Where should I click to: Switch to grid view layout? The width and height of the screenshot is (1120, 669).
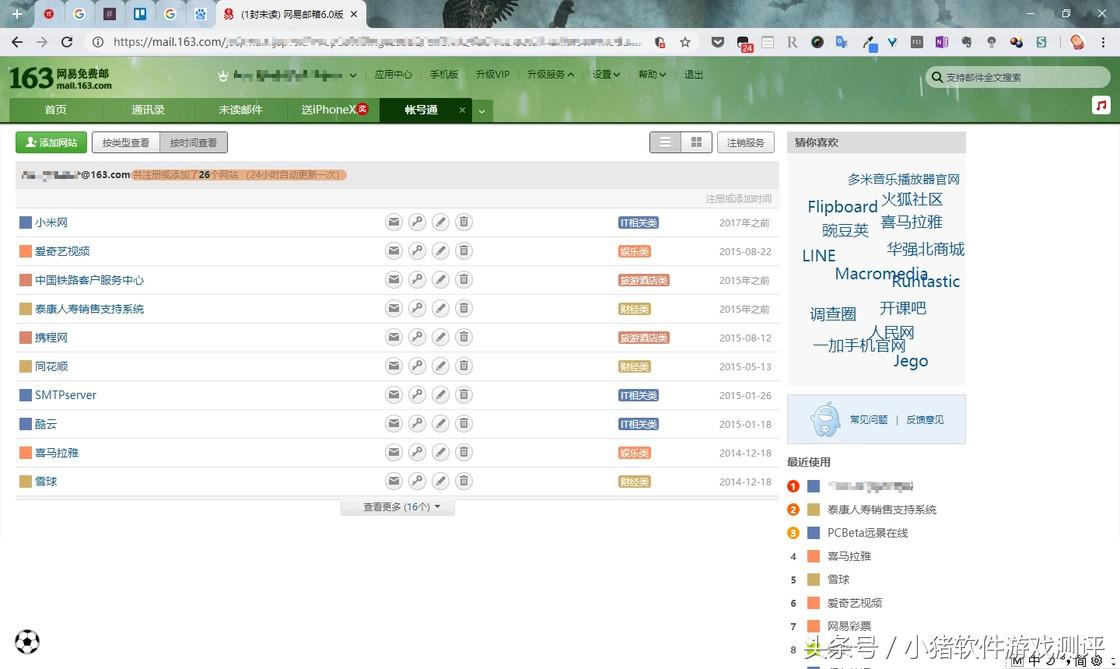point(696,142)
